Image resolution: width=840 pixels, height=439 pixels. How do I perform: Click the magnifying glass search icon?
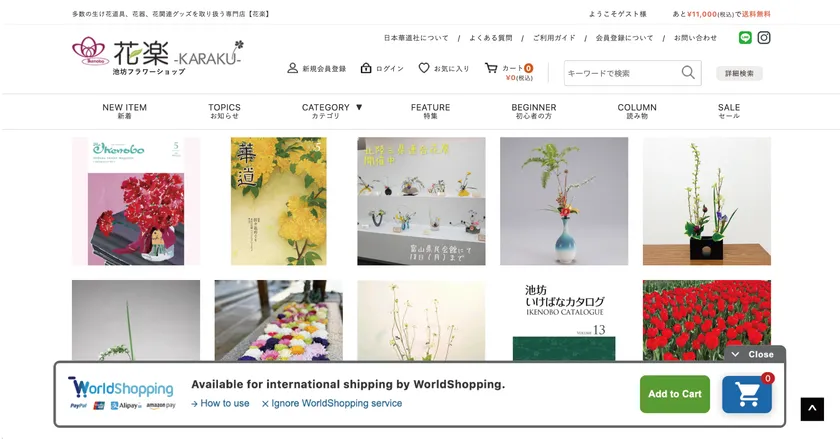(x=688, y=72)
